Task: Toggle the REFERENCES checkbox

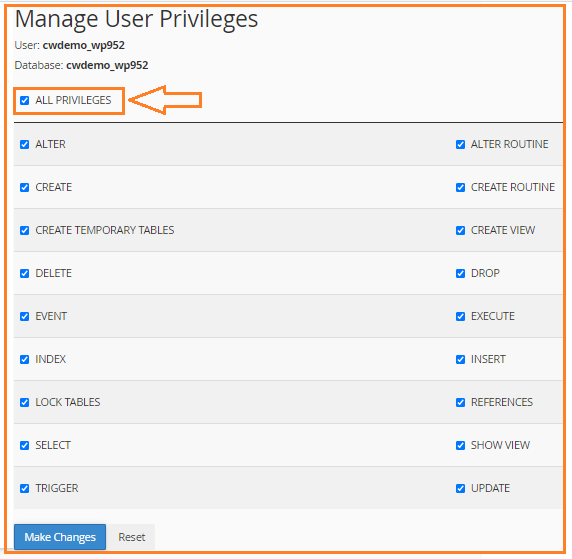Action: (460, 402)
